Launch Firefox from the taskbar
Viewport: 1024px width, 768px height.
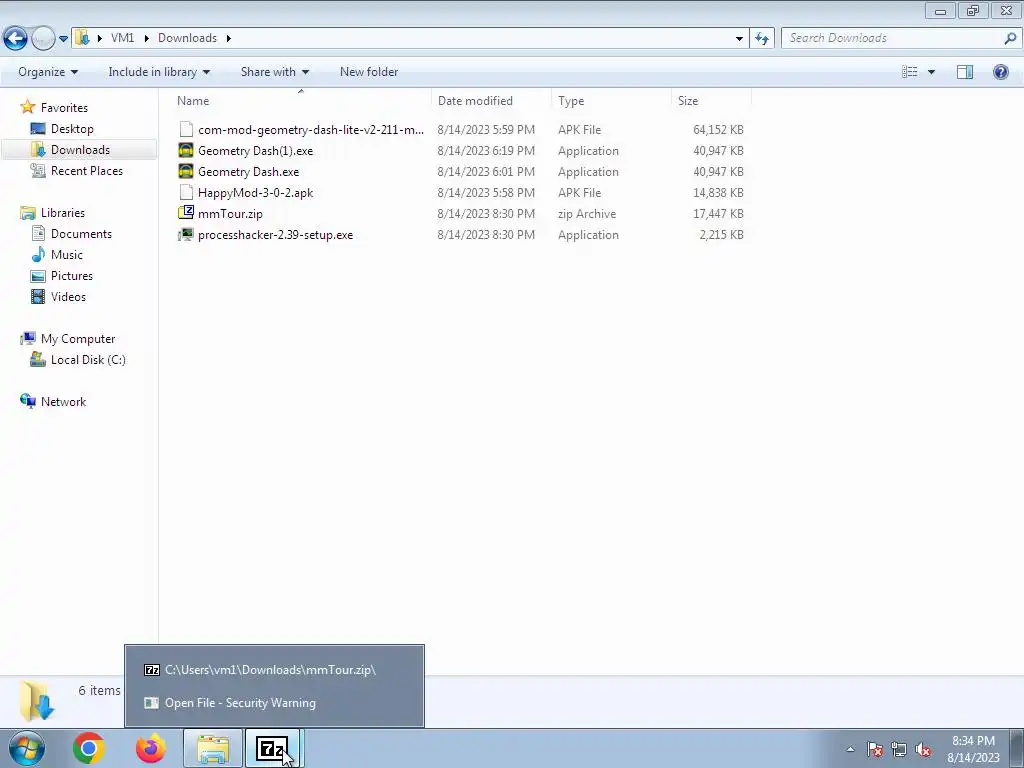[x=150, y=748]
